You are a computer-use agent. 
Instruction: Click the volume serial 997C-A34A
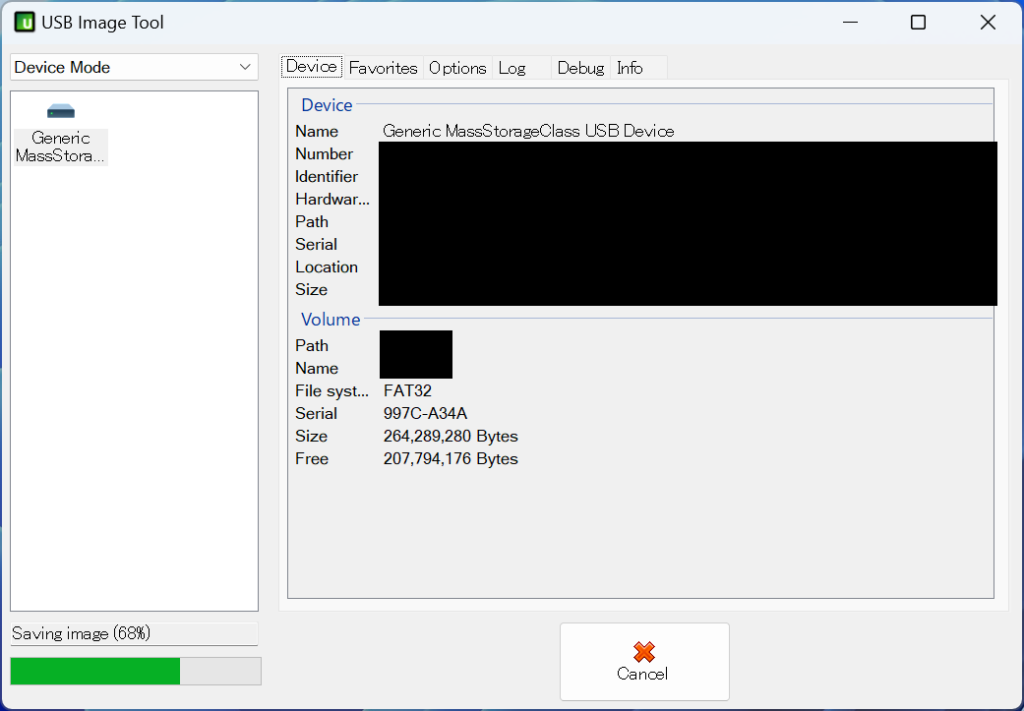click(425, 414)
